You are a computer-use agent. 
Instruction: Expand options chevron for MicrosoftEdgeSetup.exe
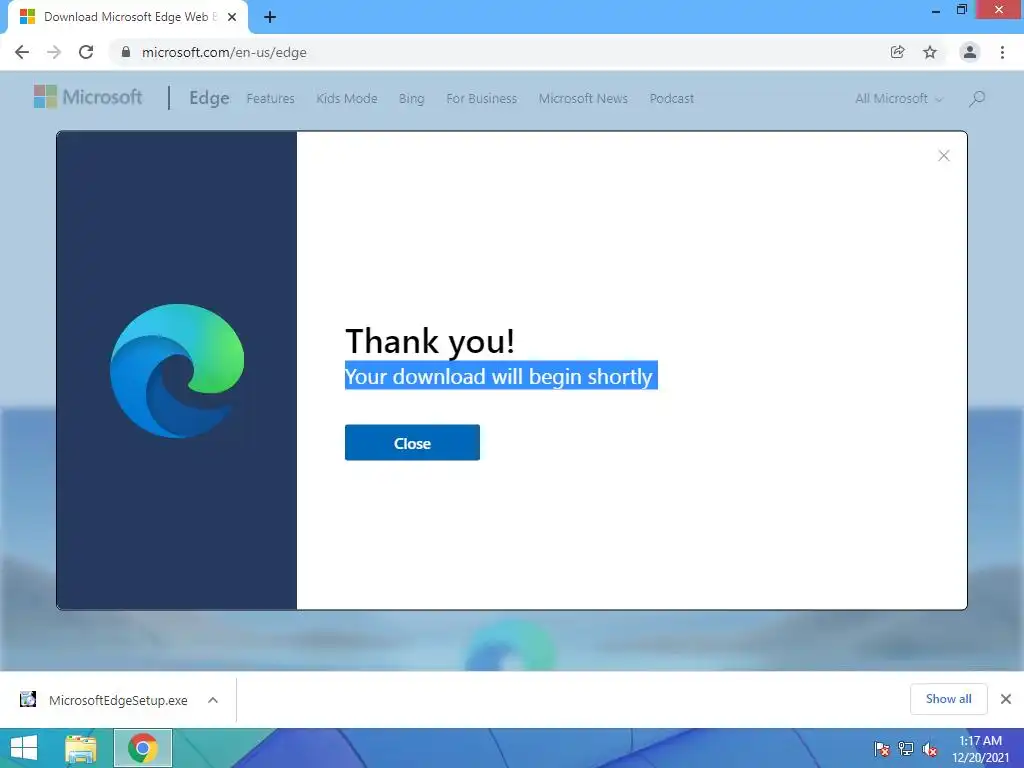tap(213, 700)
